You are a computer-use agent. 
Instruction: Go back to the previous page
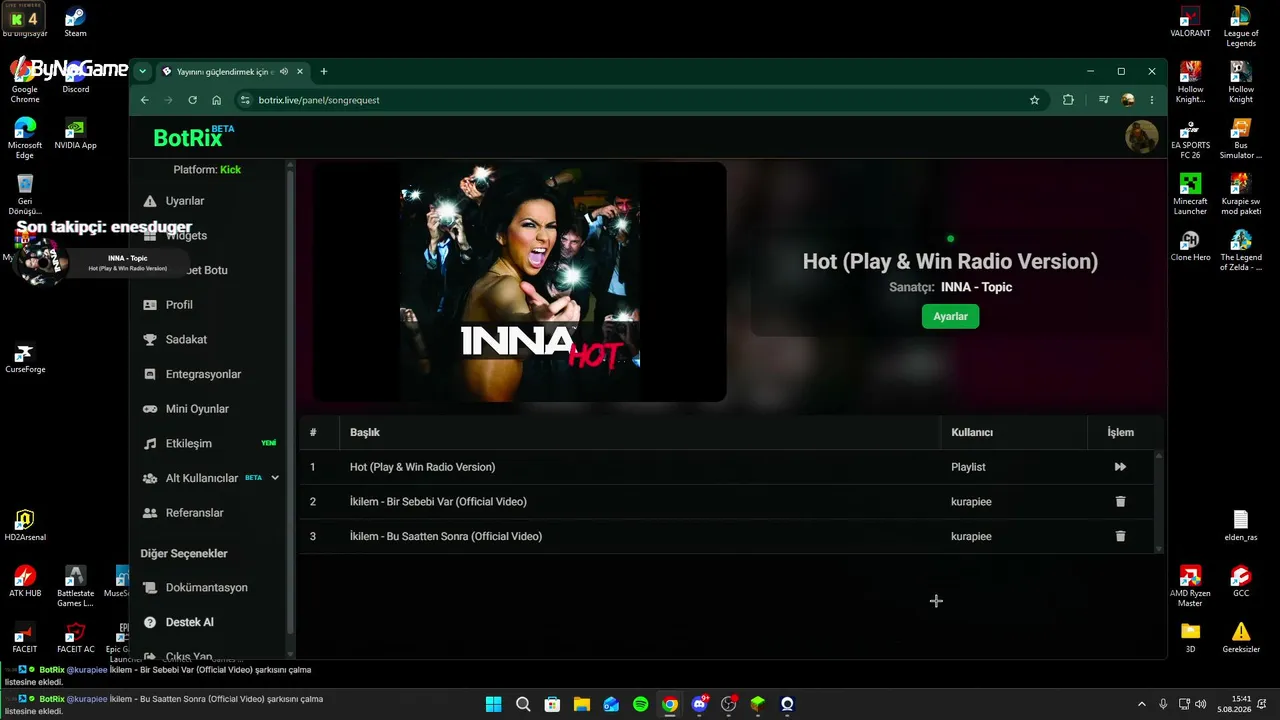pyautogui.click(x=145, y=100)
